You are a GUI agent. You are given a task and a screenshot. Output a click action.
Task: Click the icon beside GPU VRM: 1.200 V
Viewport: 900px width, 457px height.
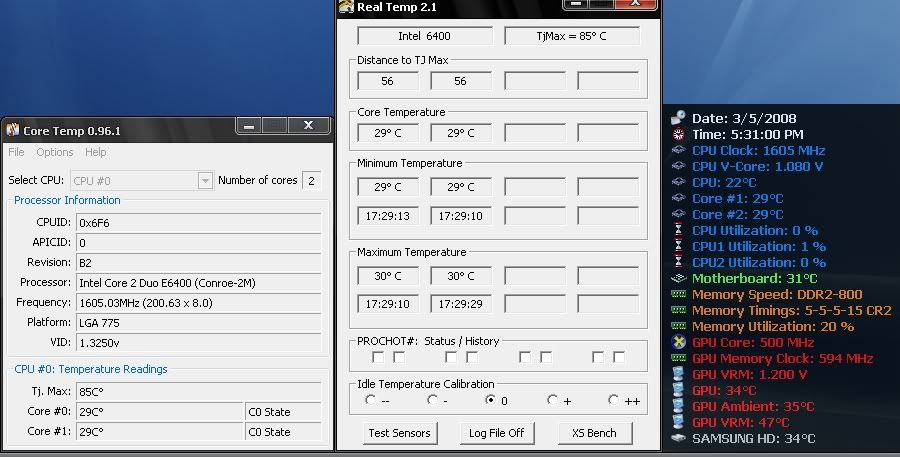tap(678, 374)
